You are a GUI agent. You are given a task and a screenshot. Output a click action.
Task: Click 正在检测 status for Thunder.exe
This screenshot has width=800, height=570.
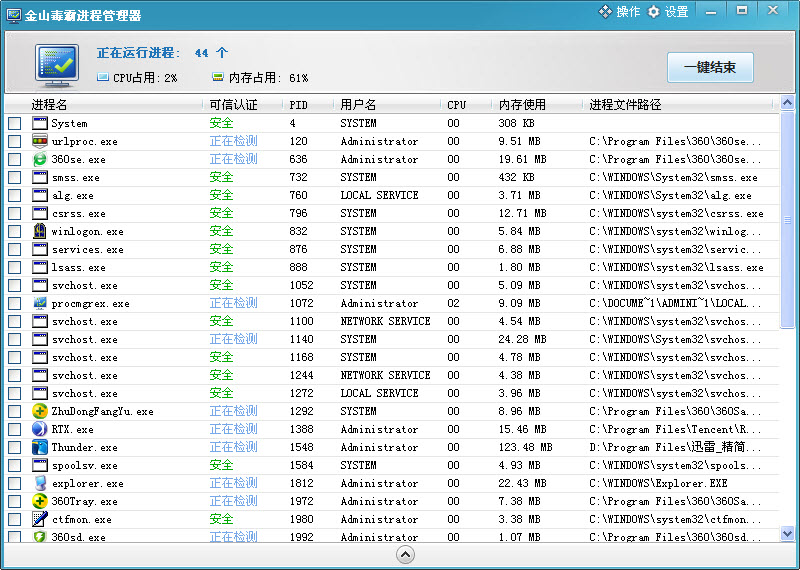(x=233, y=447)
